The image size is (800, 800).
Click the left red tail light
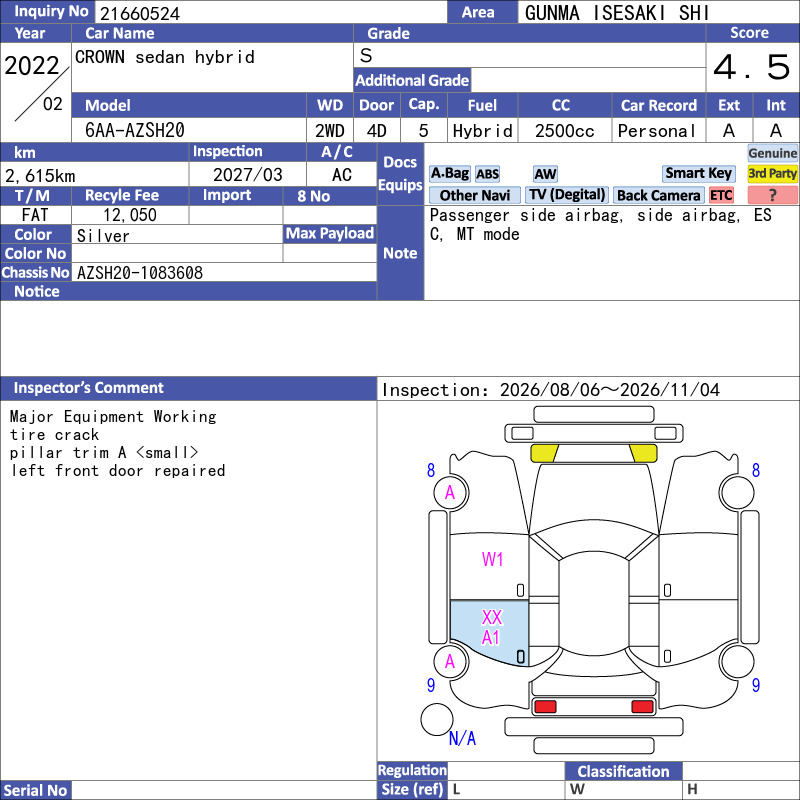point(545,707)
